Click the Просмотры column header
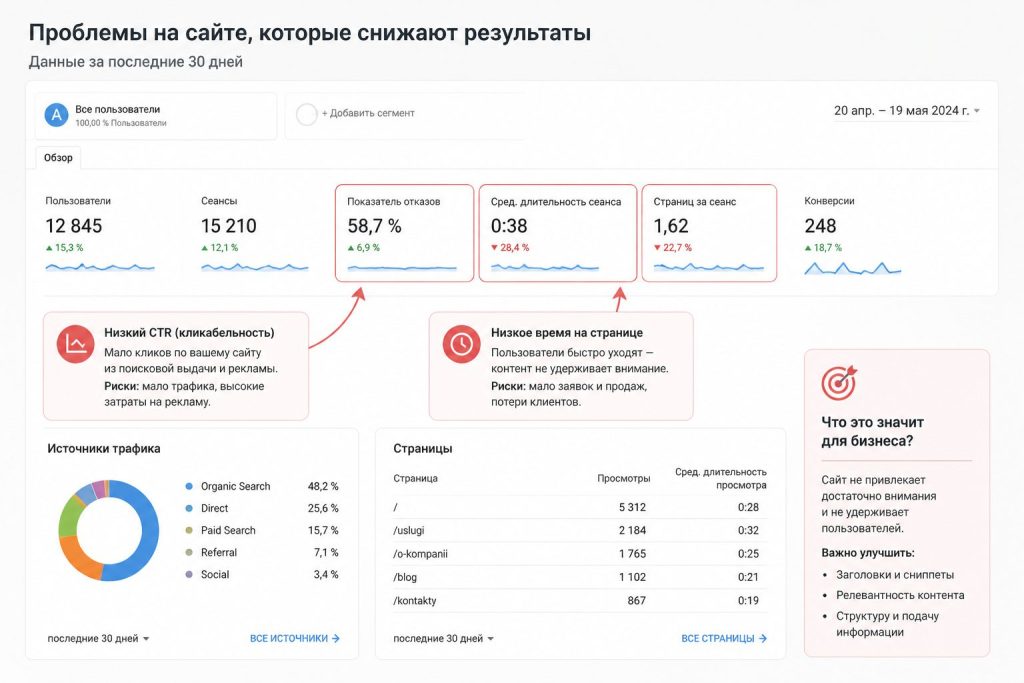This screenshot has width=1024, height=683. [624, 479]
